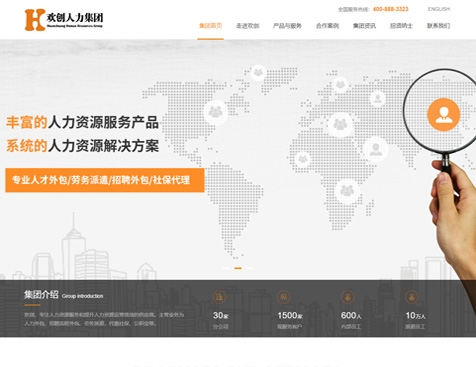Click the single person icon over Asia
476x367 pixels.
tap(376, 149)
